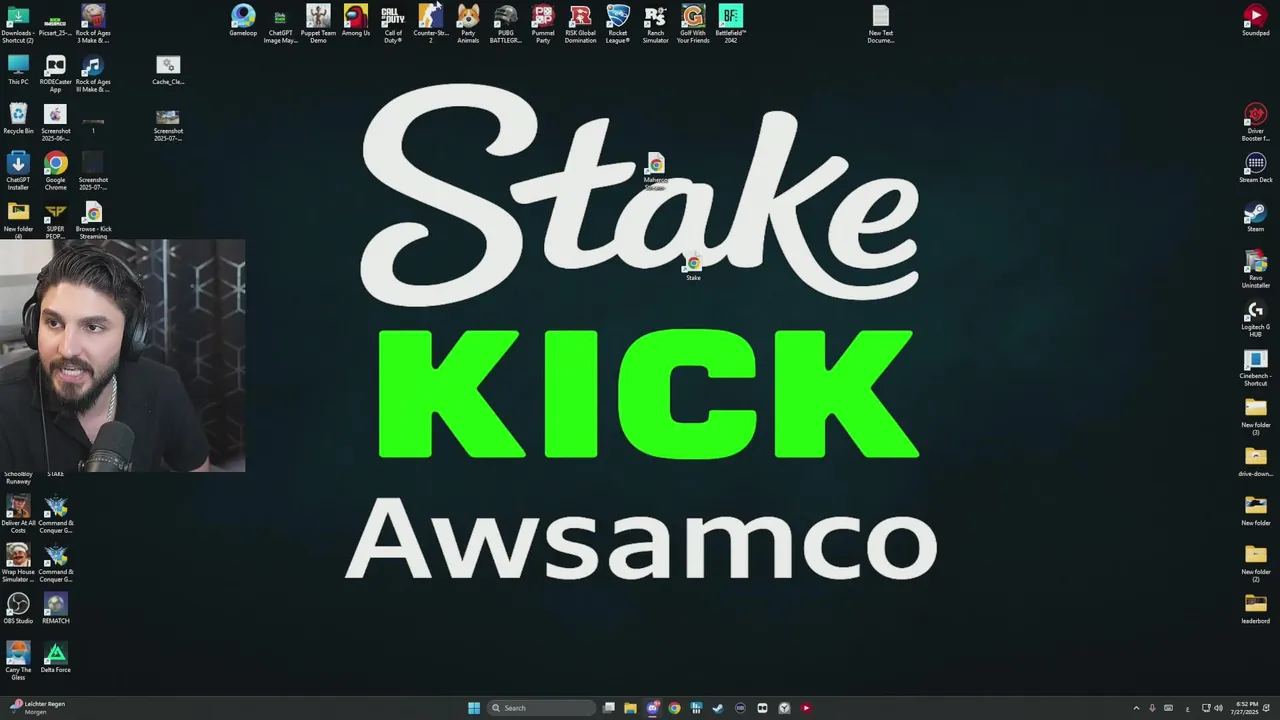Launch Delta Force shortcut

(55, 658)
